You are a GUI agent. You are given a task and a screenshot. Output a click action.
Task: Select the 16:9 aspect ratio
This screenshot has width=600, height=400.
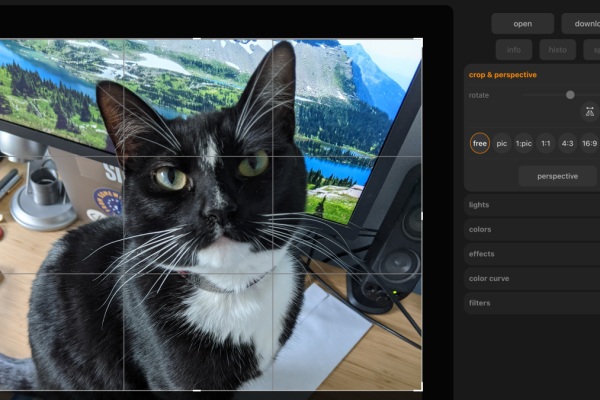[x=590, y=143]
